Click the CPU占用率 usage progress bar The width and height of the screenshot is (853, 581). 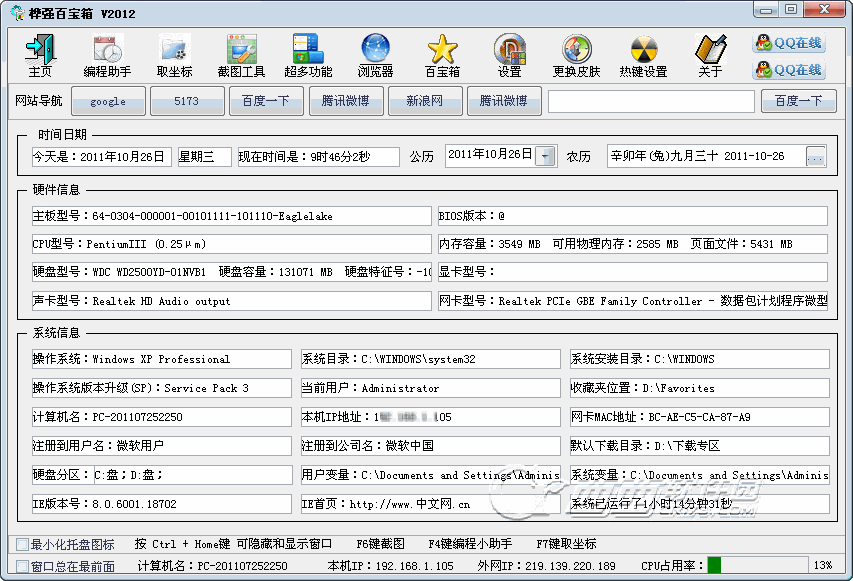[x=757, y=565]
